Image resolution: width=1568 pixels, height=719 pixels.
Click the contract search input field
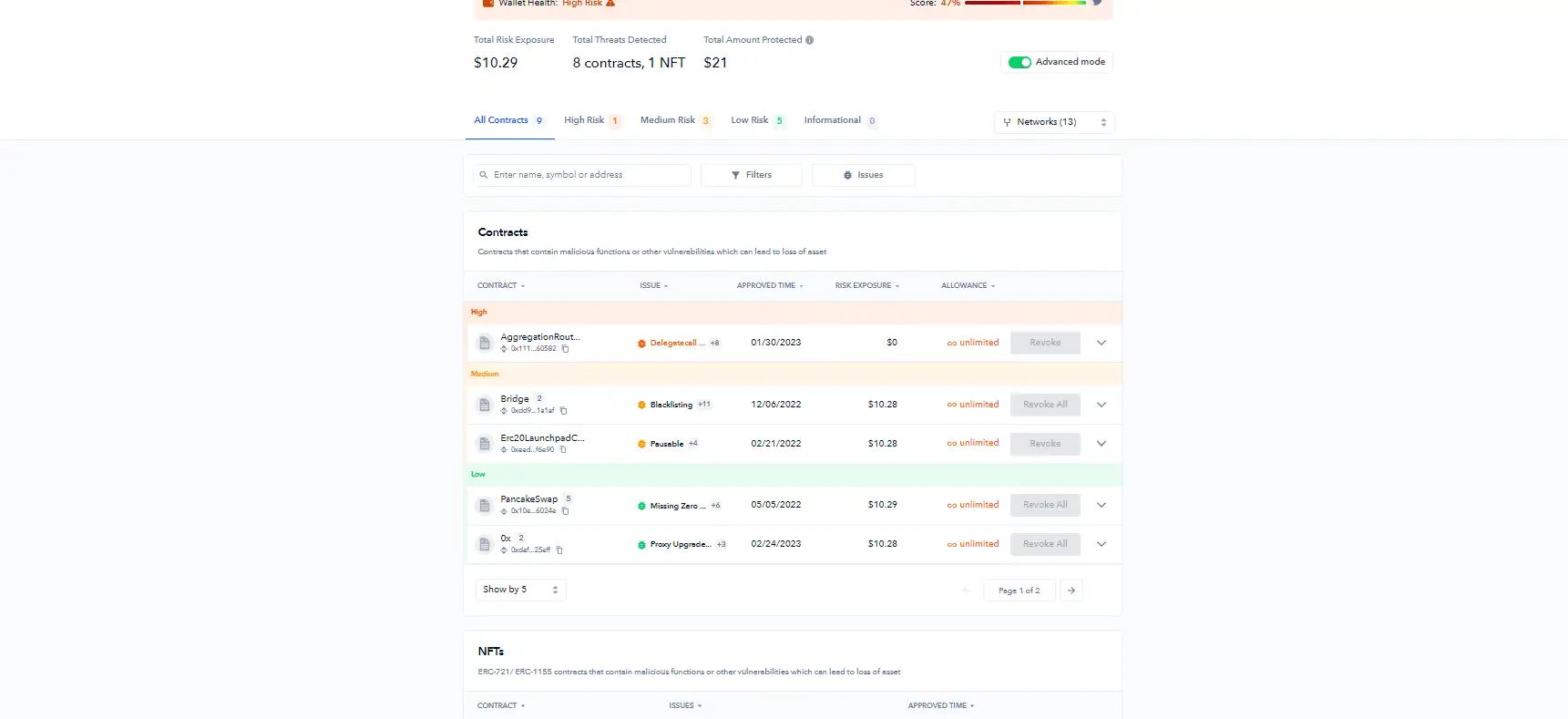pyautogui.click(x=588, y=175)
